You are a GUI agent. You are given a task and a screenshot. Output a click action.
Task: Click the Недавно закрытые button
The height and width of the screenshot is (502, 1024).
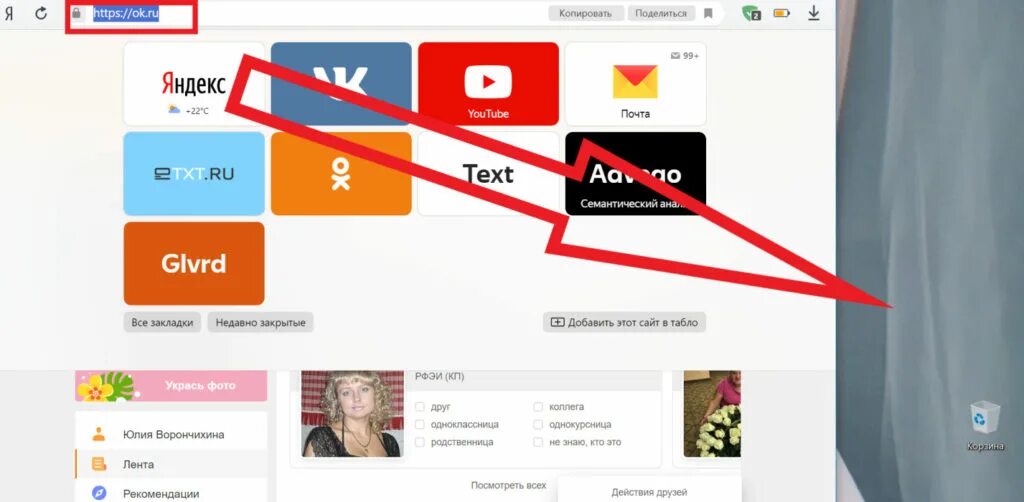(x=261, y=322)
